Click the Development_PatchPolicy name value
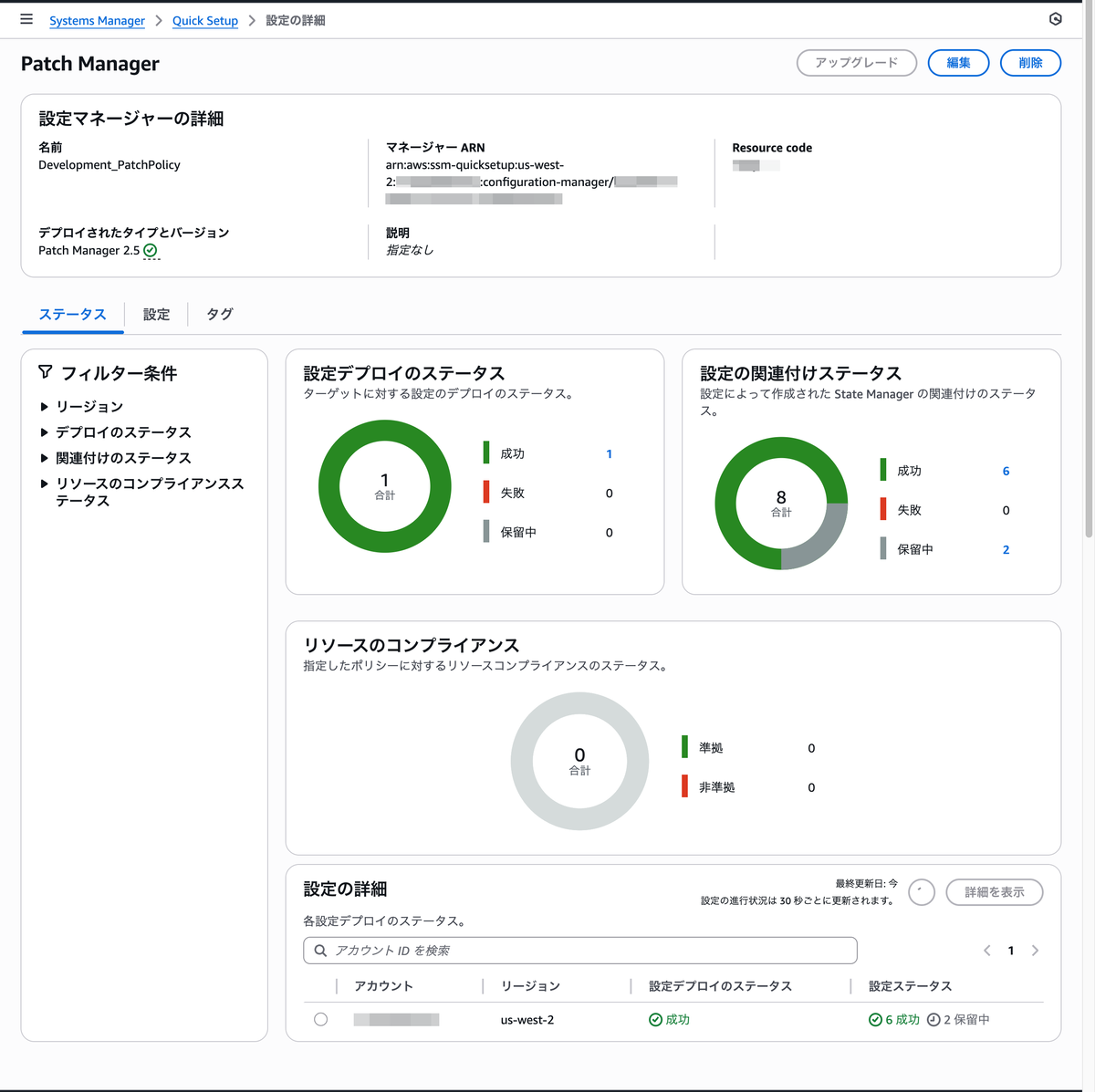1095x1092 pixels. point(109,165)
